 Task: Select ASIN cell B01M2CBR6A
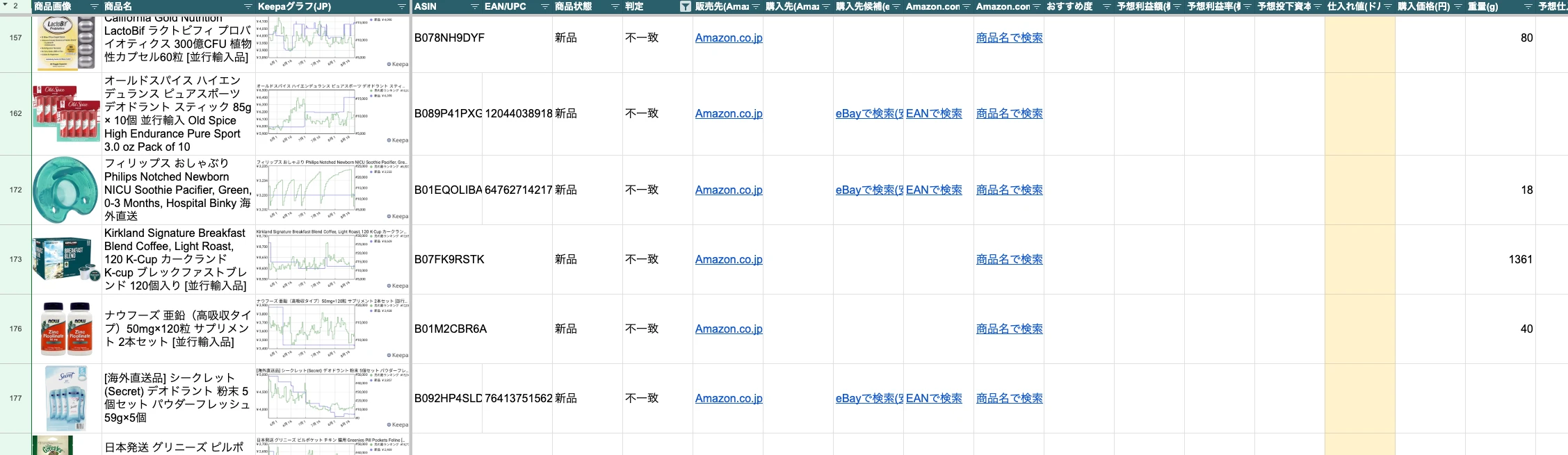tap(447, 329)
